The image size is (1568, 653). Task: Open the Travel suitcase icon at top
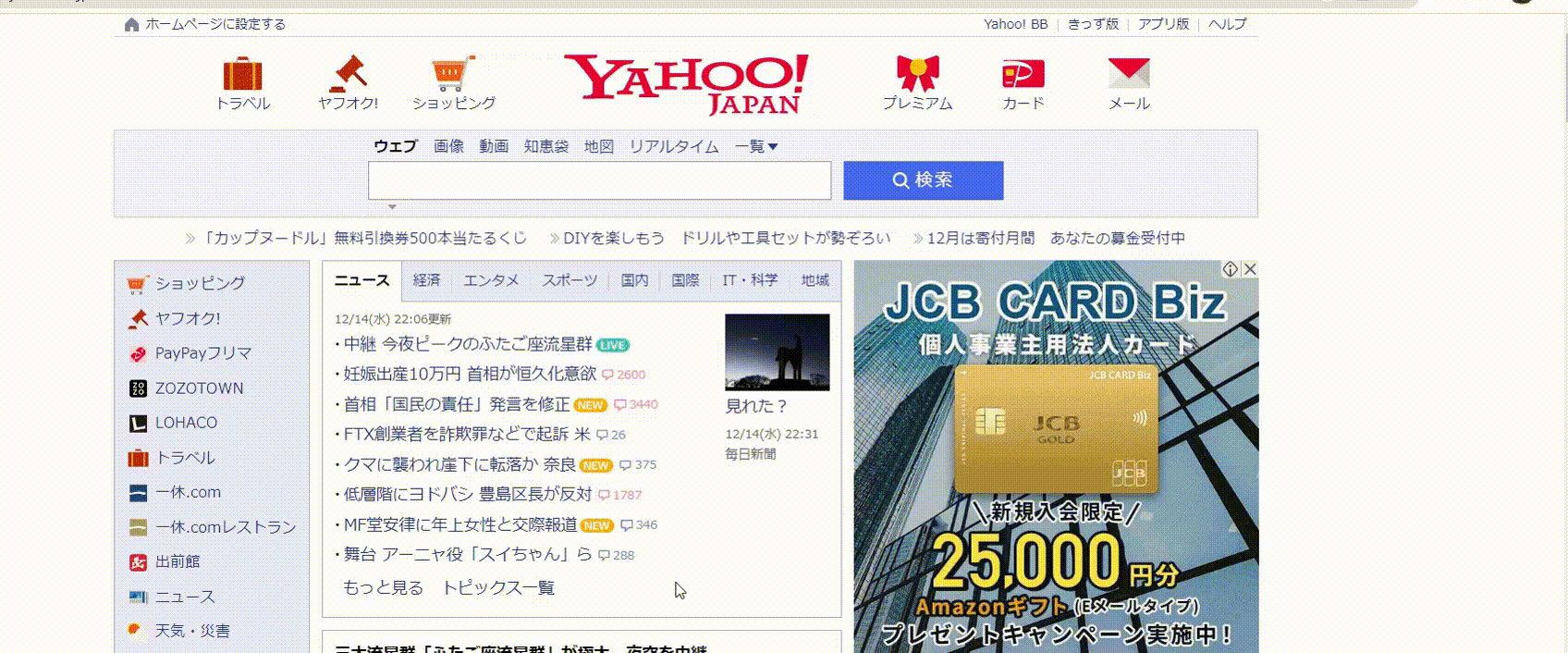pyautogui.click(x=242, y=74)
